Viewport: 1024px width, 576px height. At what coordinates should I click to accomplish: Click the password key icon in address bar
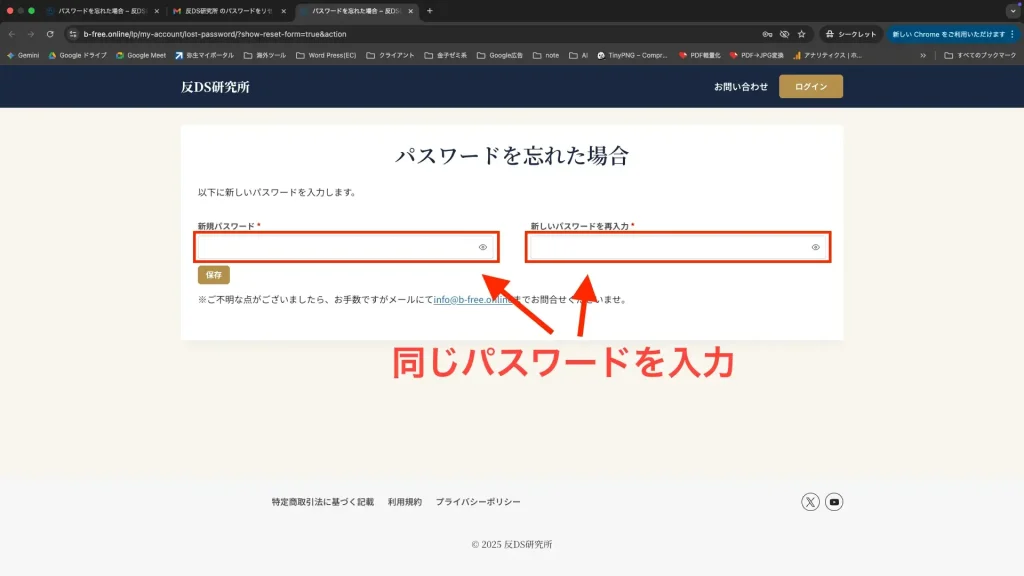click(x=767, y=34)
